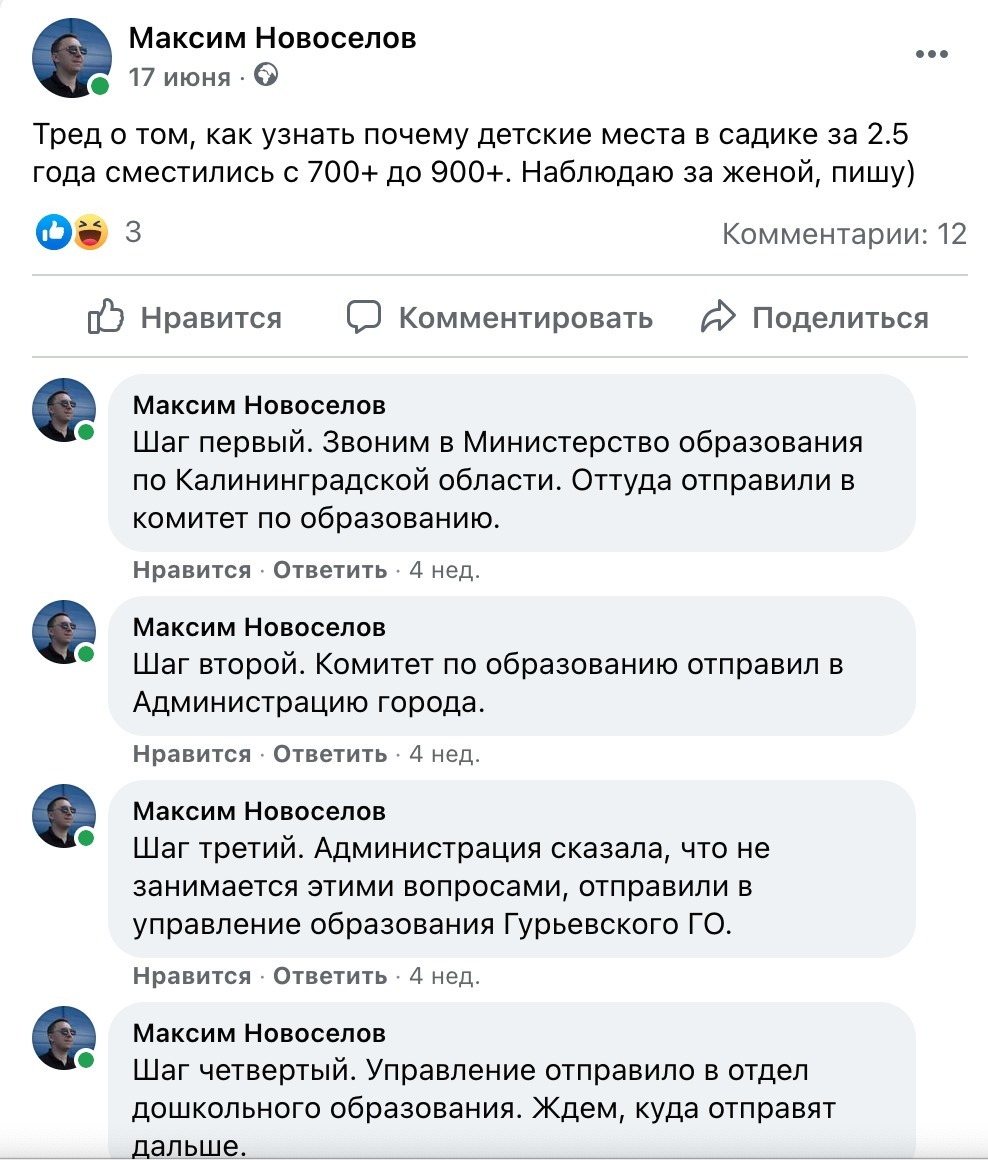Like the Шаг второй comment
The height and width of the screenshot is (1160, 988).
pos(192,754)
